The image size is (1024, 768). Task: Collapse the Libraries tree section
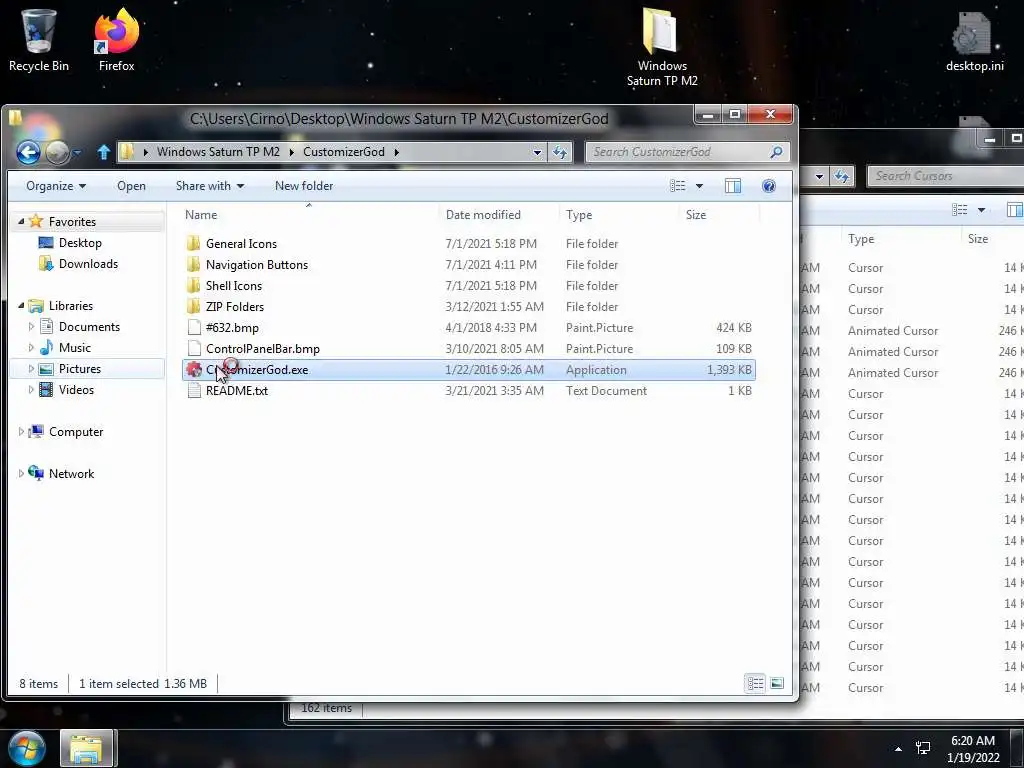[21, 305]
